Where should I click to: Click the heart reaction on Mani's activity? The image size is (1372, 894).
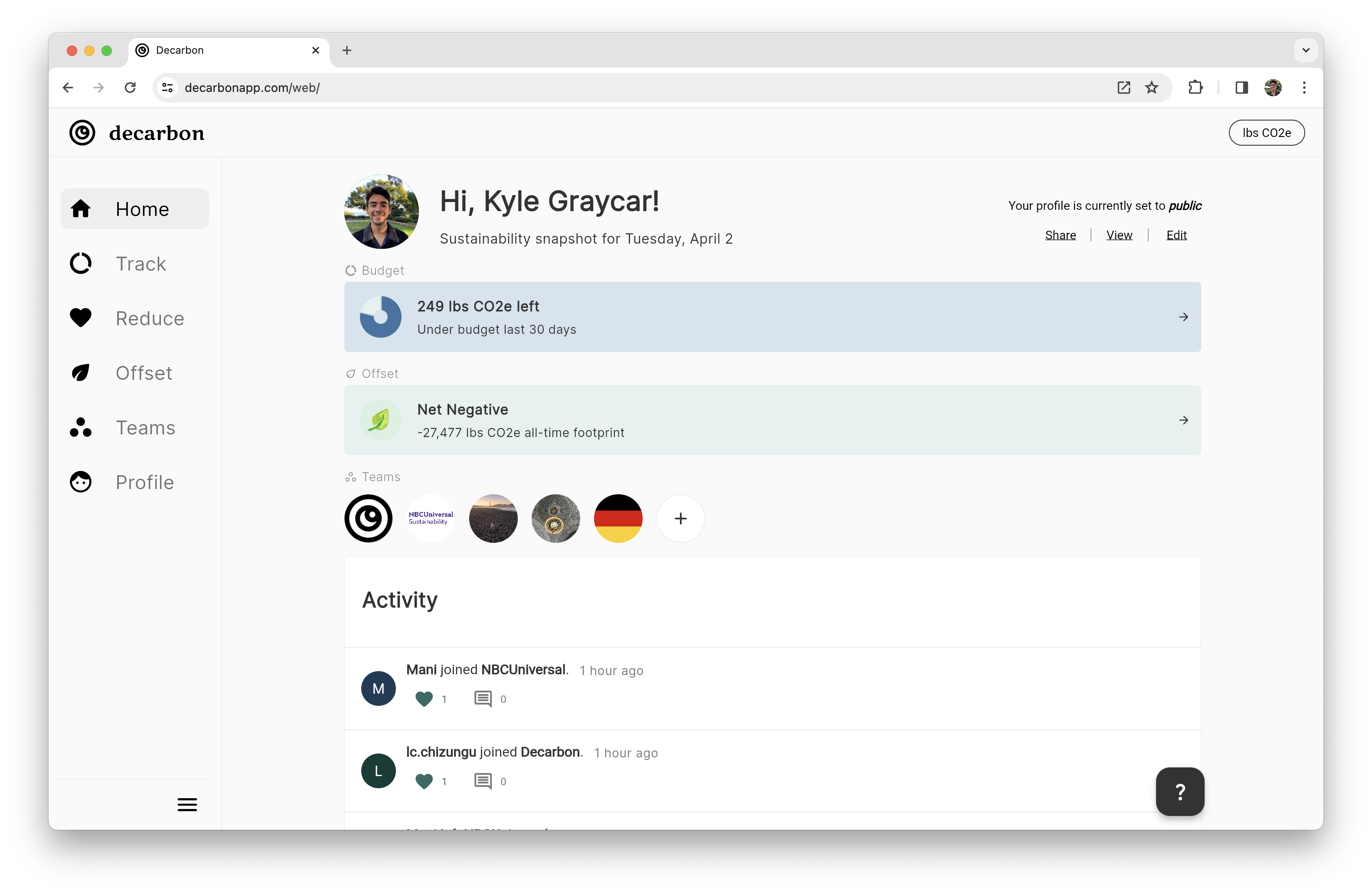pyautogui.click(x=424, y=698)
